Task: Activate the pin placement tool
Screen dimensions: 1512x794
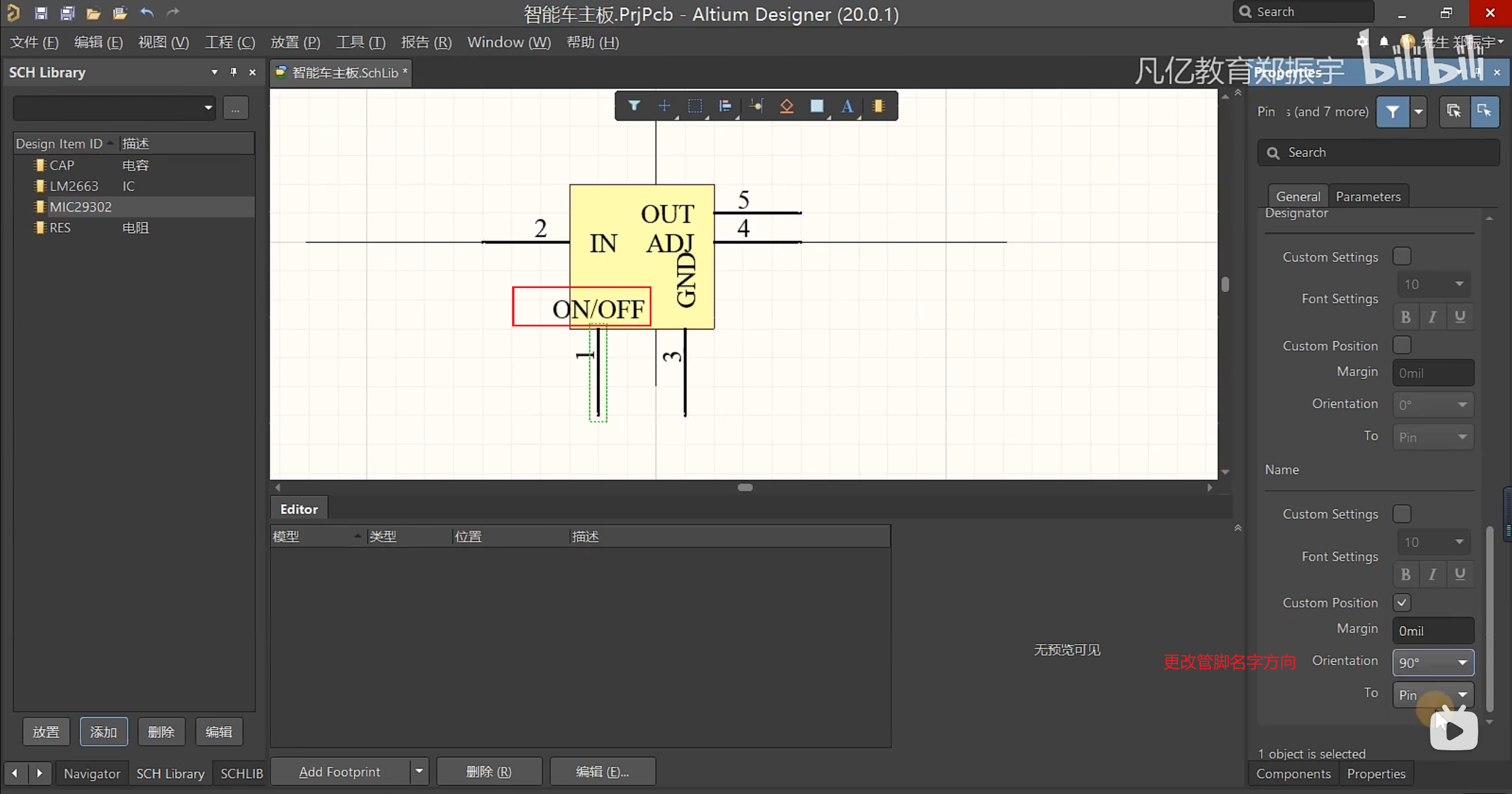Action: (757, 106)
